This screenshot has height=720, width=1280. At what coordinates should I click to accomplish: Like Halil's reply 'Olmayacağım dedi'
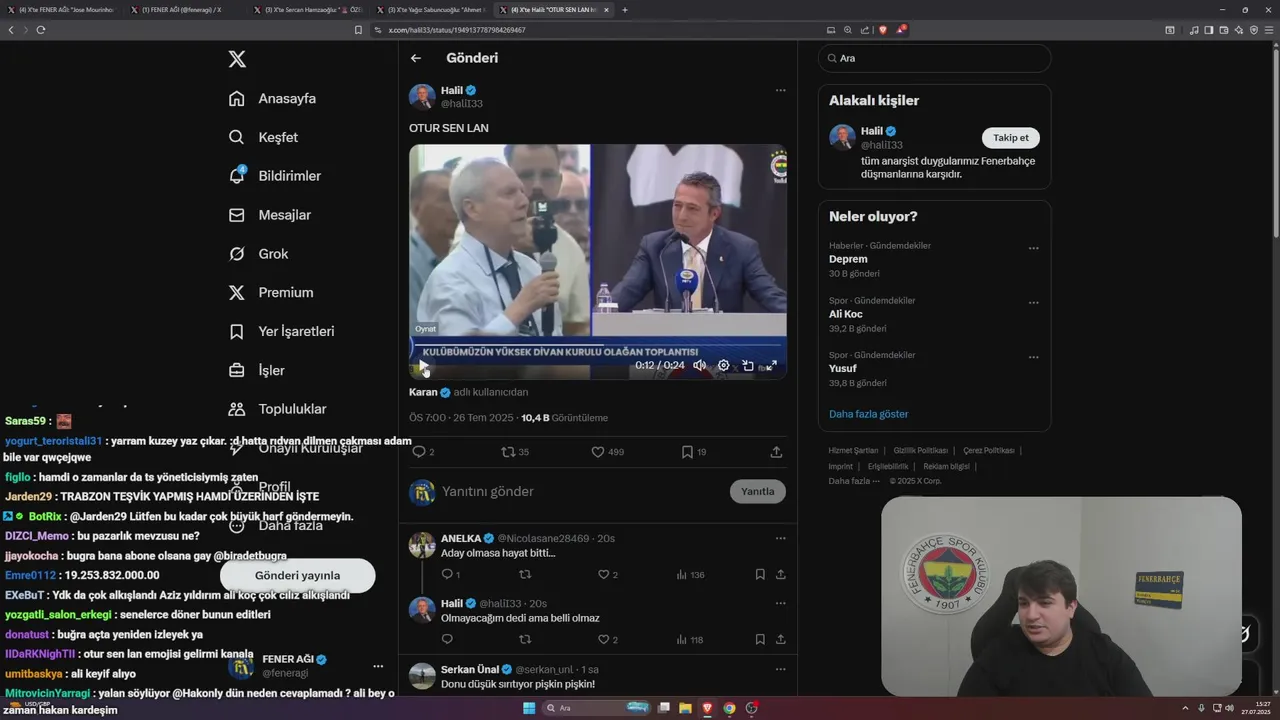click(x=608, y=639)
